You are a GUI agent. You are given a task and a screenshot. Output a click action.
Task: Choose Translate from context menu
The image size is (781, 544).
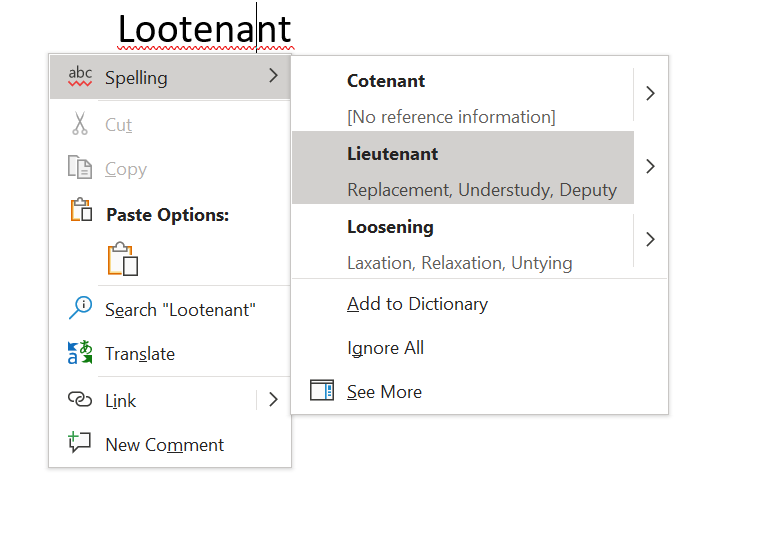pos(170,354)
